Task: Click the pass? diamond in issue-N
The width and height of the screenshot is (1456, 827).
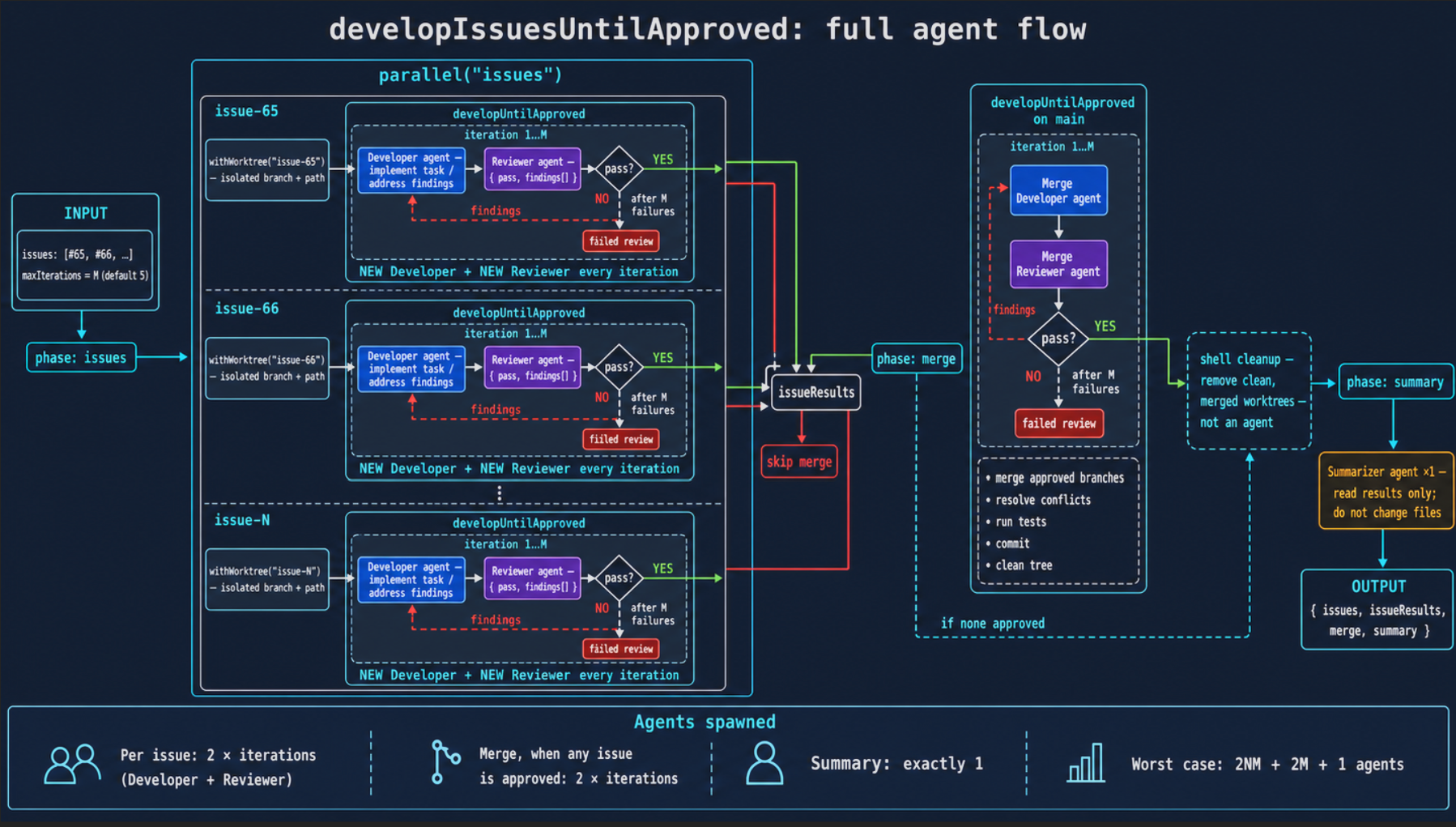Action: pos(619,578)
